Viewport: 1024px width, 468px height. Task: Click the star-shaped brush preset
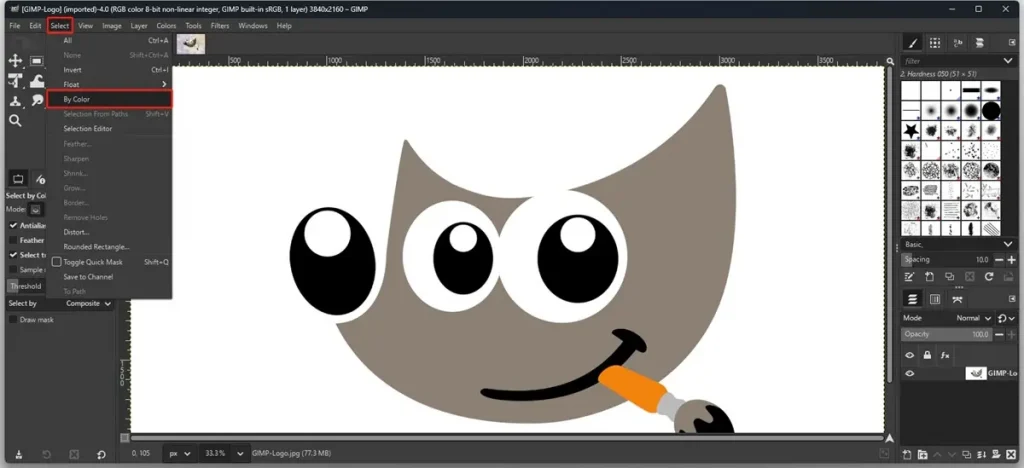pyautogui.click(x=912, y=131)
